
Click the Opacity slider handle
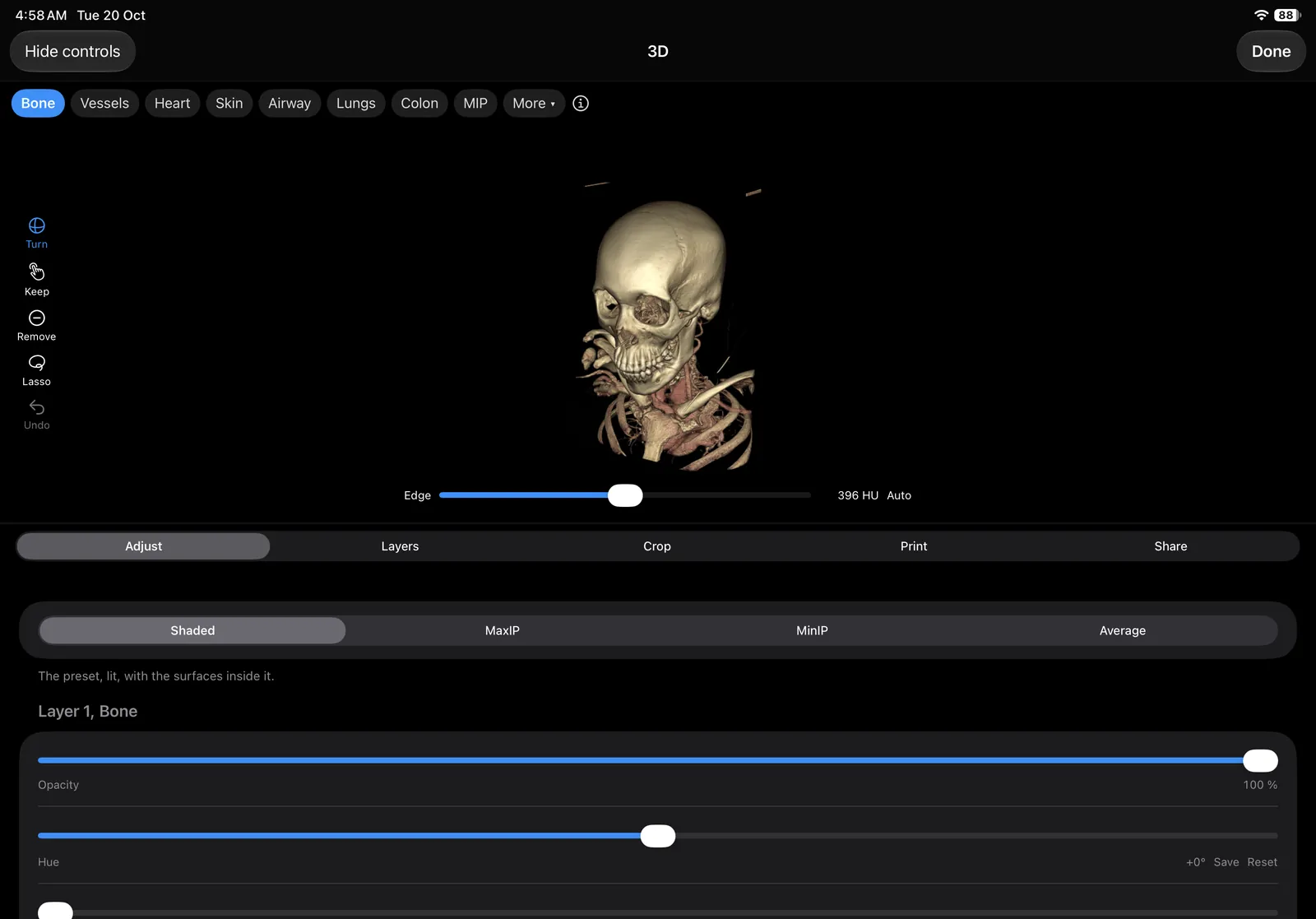tap(1260, 760)
